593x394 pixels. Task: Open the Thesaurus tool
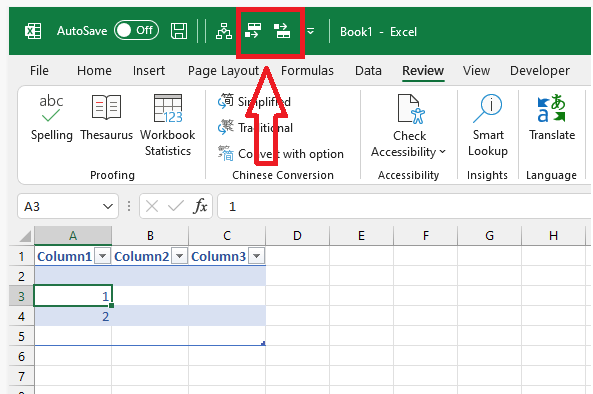coord(107,118)
